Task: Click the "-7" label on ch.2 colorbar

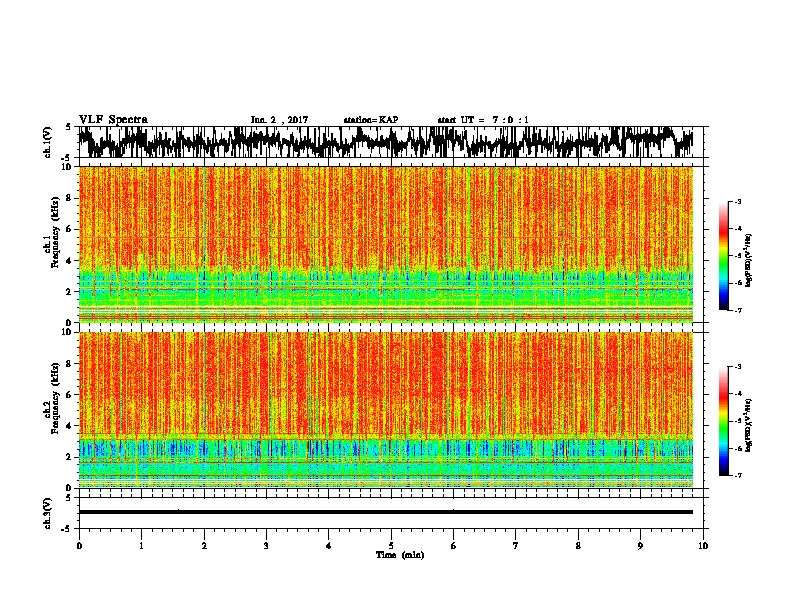Action: (737, 475)
